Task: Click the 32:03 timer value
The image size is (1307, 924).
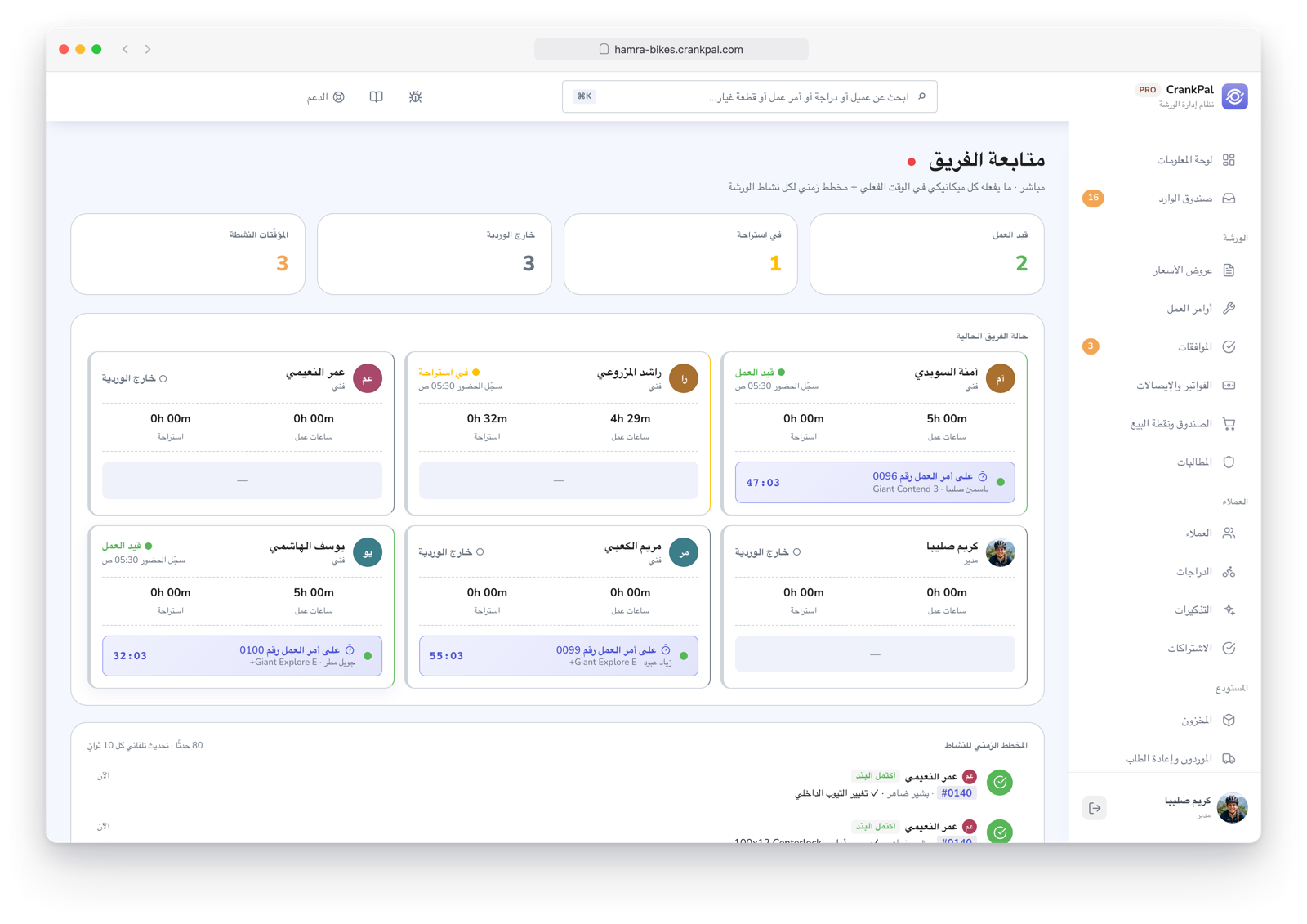Action: (x=130, y=656)
